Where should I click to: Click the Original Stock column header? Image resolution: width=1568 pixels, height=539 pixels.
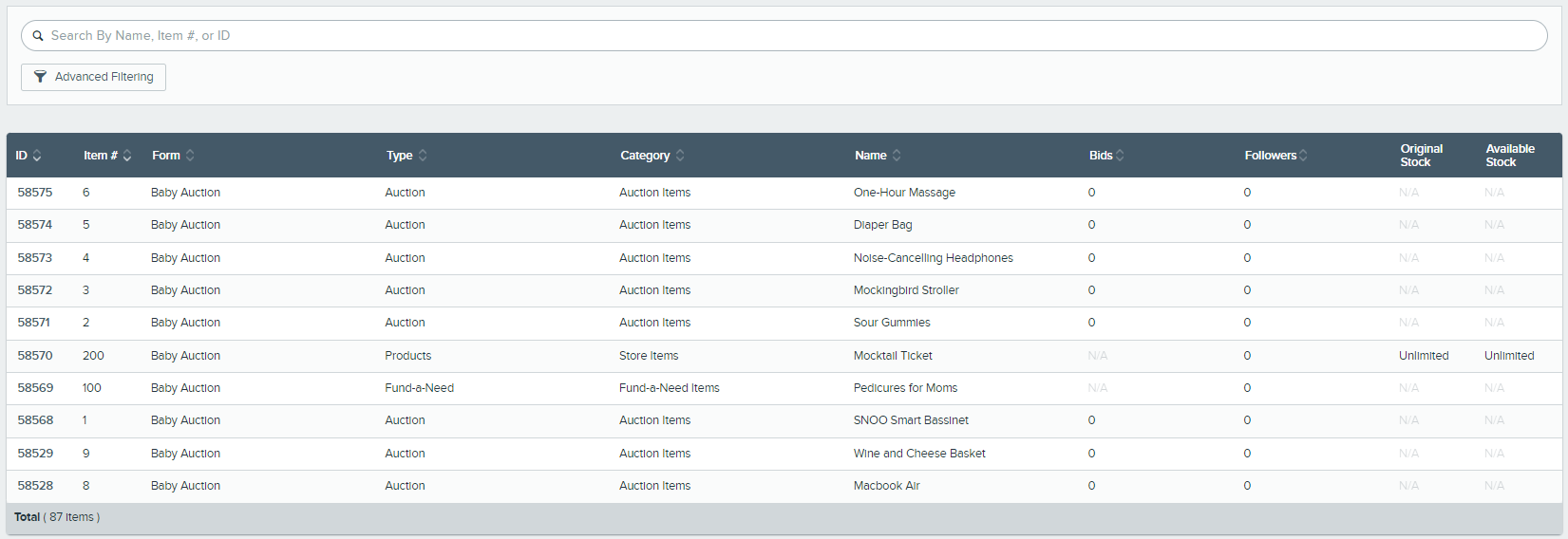click(1421, 156)
